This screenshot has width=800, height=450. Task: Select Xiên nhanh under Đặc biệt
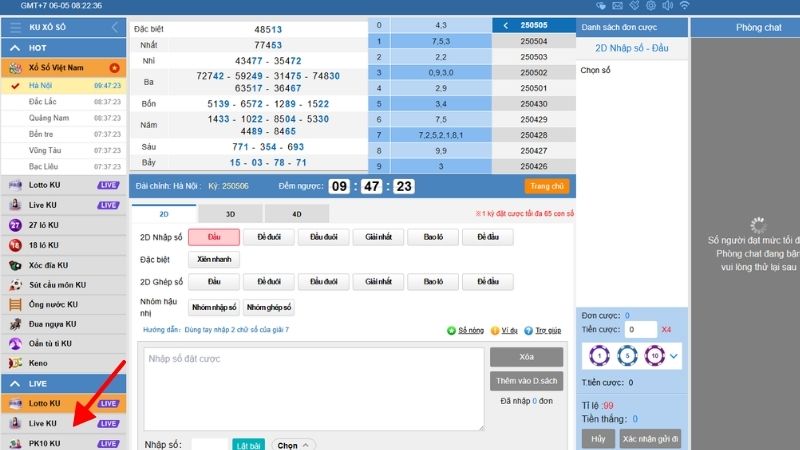point(214,259)
